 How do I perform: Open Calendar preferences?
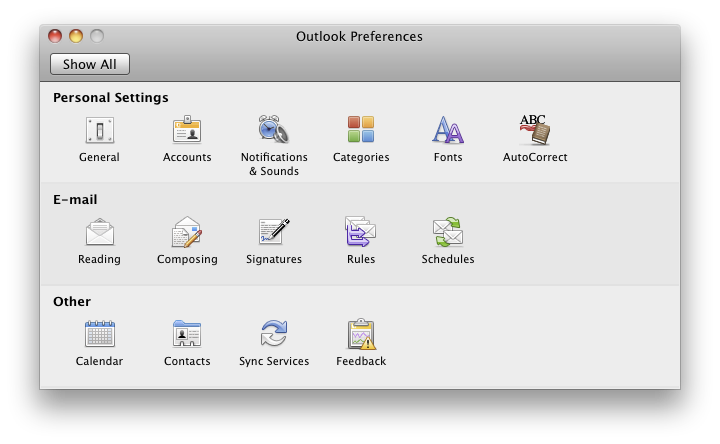(99, 335)
